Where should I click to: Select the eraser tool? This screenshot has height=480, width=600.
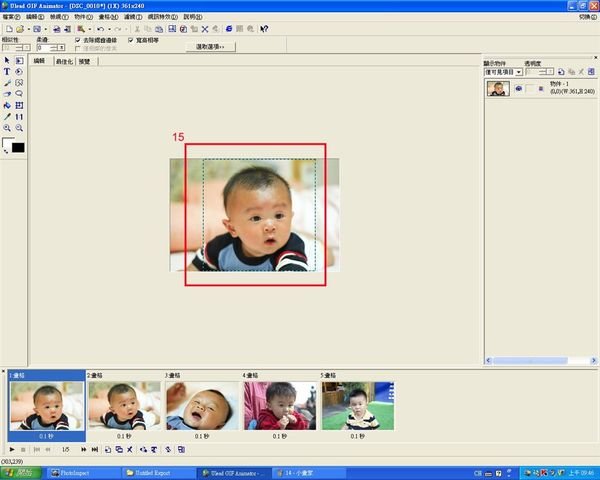(7, 94)
